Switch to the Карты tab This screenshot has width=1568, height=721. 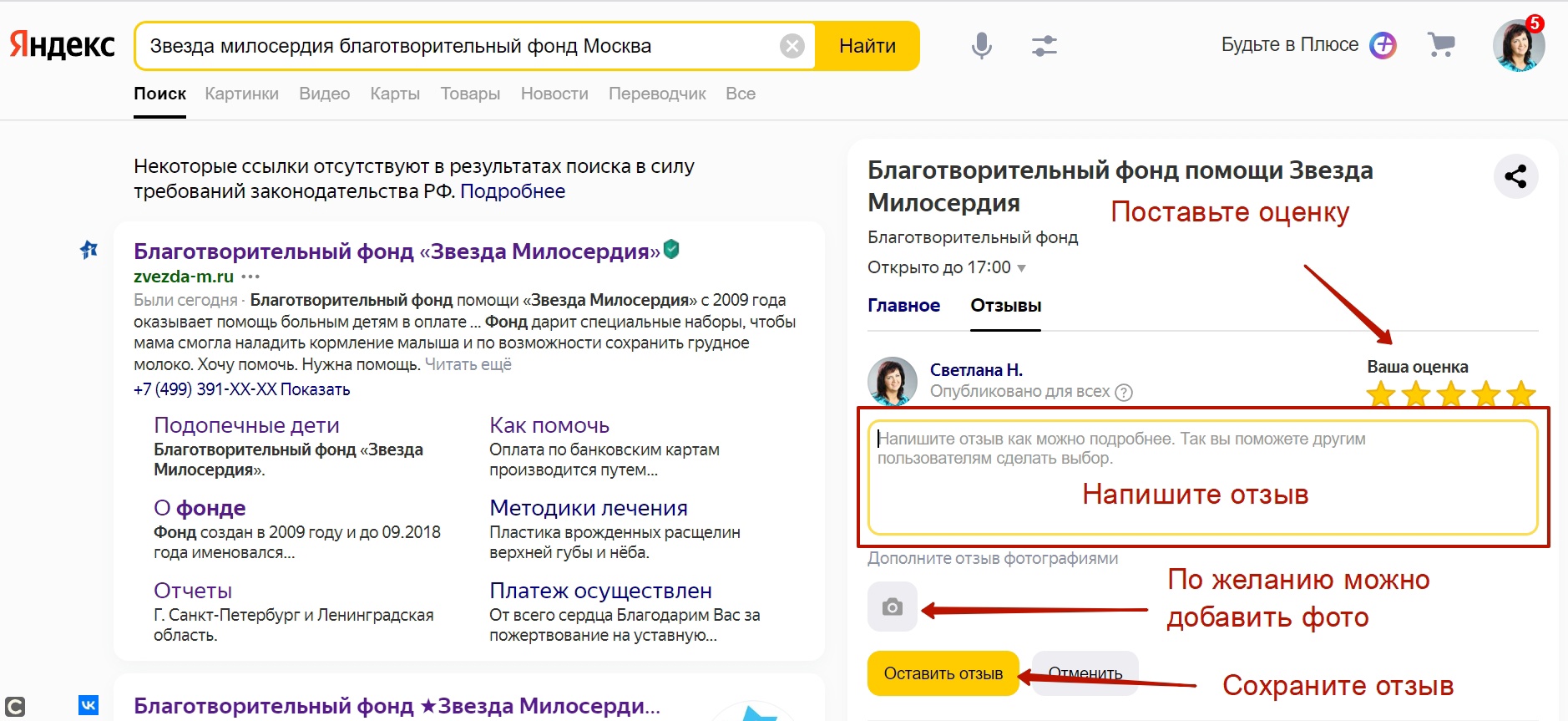point(395,94)
